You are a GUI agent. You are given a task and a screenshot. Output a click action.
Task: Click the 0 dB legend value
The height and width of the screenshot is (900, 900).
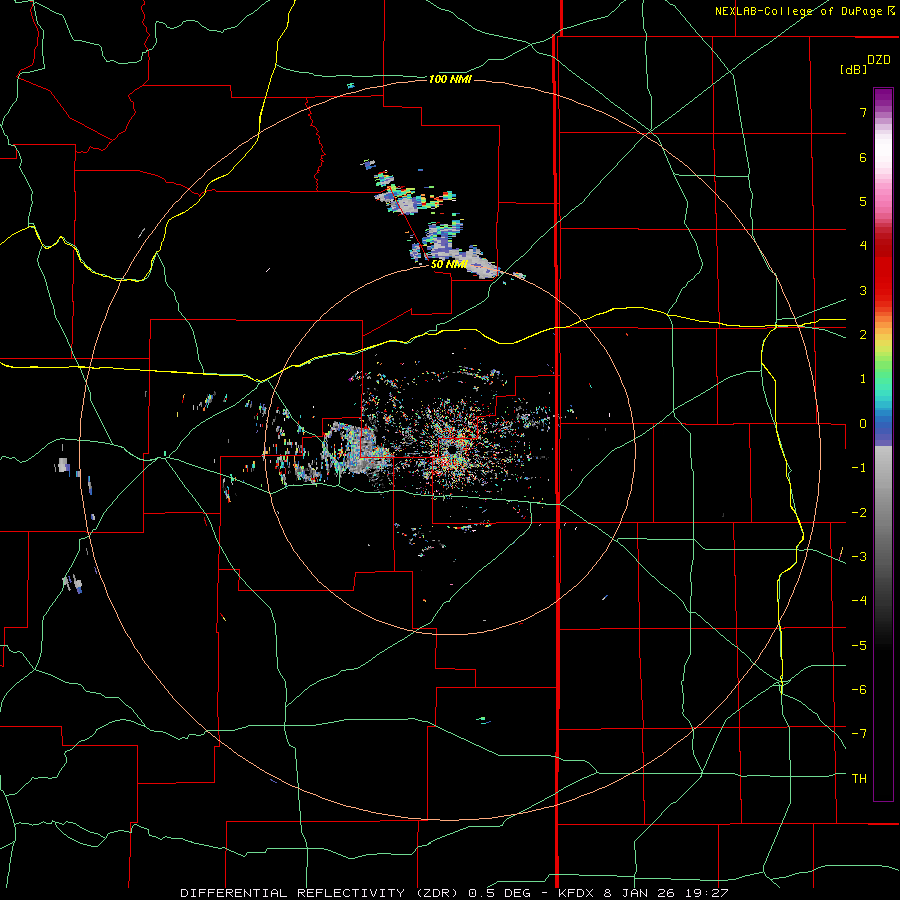[x=863, y=424]
